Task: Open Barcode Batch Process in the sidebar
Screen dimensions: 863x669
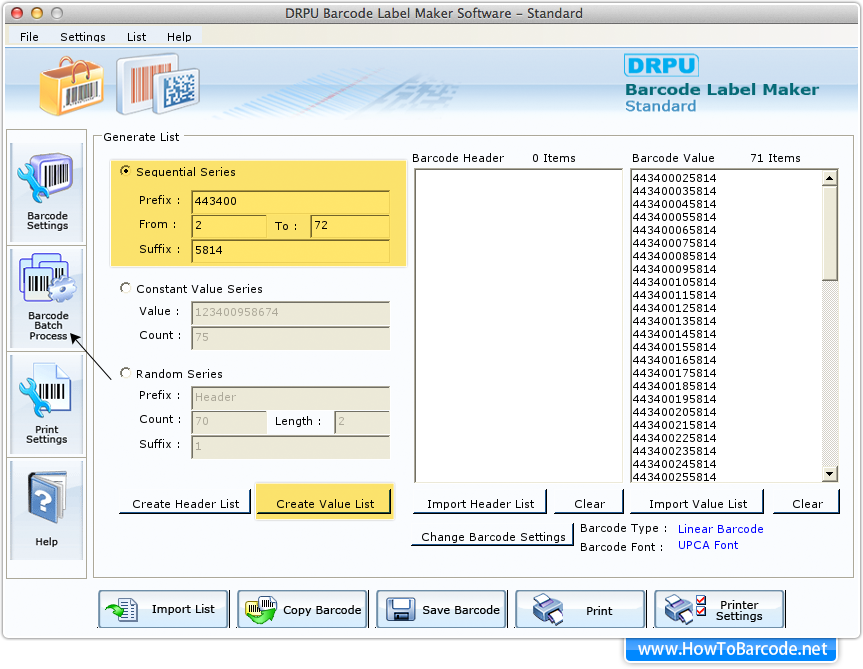Action: (47, 298)
